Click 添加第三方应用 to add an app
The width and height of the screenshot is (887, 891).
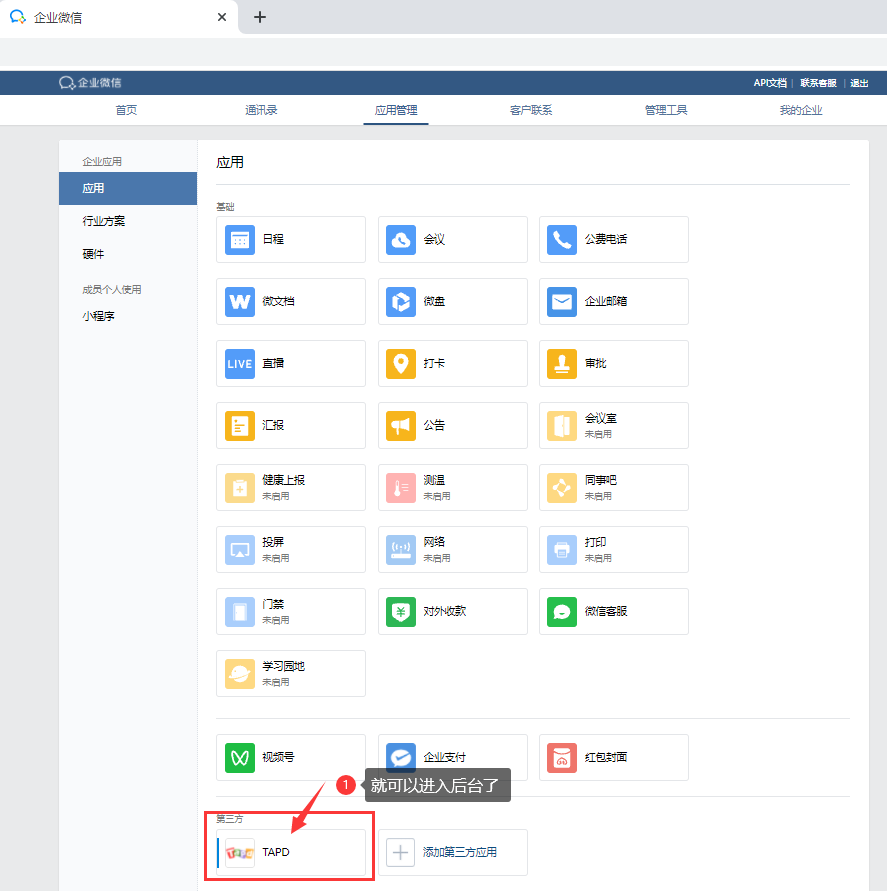pyautogui.click(x=452, y=852)
